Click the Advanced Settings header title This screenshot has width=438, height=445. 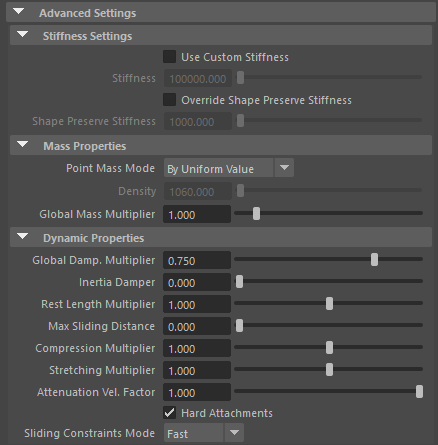pos(87,13)
